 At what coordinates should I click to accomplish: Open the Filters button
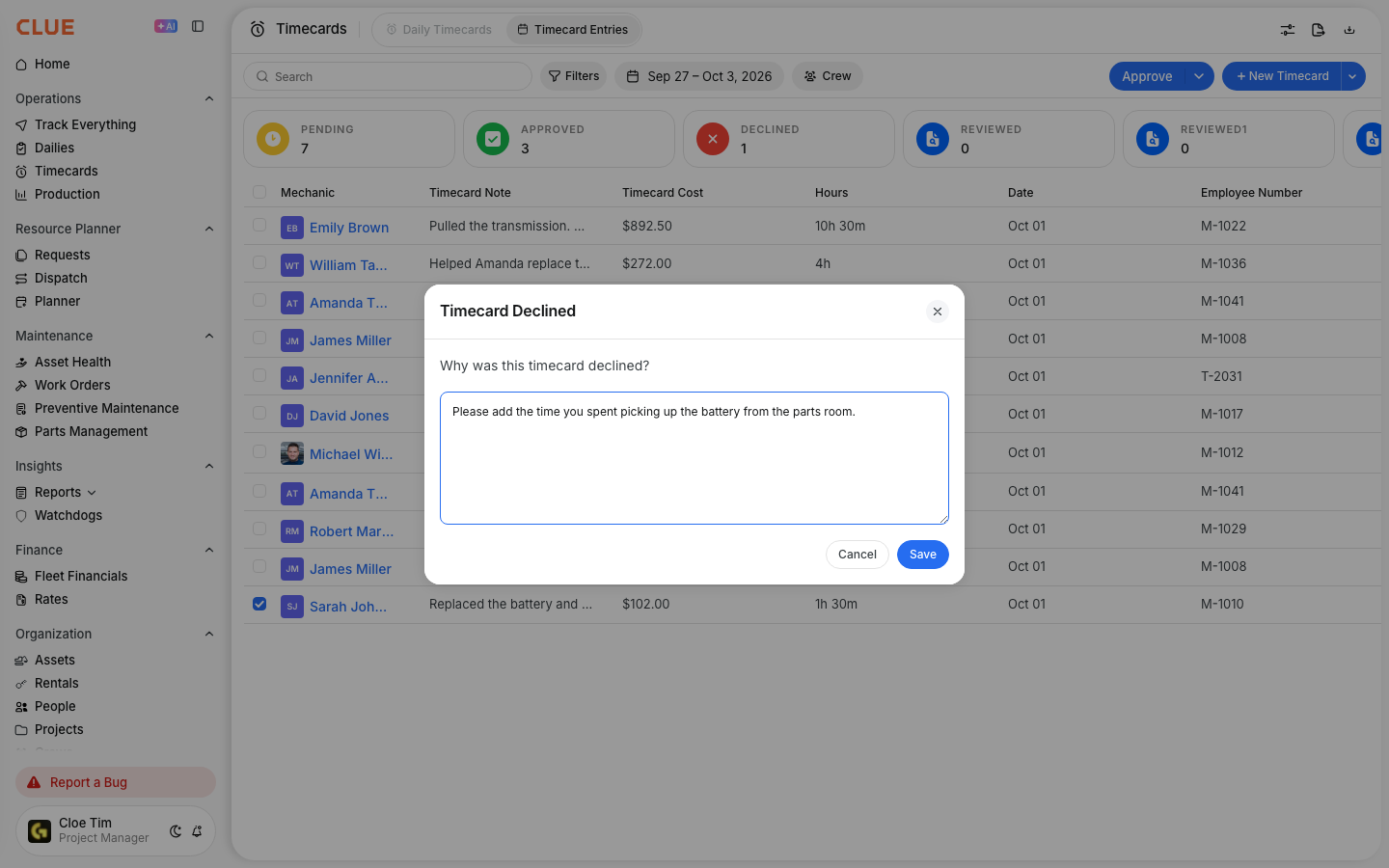pos(574,76)
